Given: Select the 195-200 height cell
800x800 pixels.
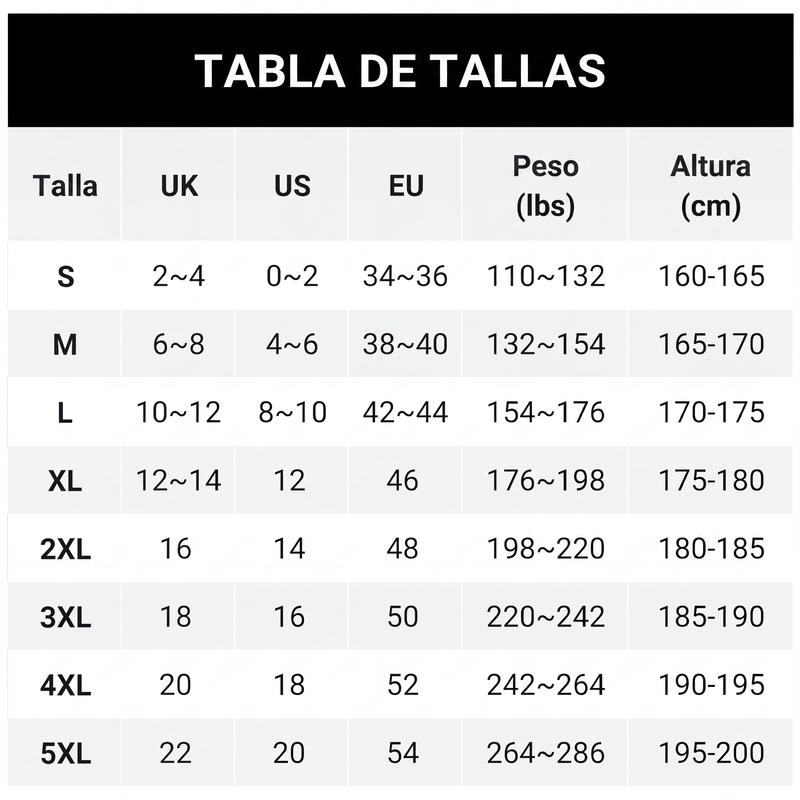Looking at the screenshot, I should click(x=711, y=753).
